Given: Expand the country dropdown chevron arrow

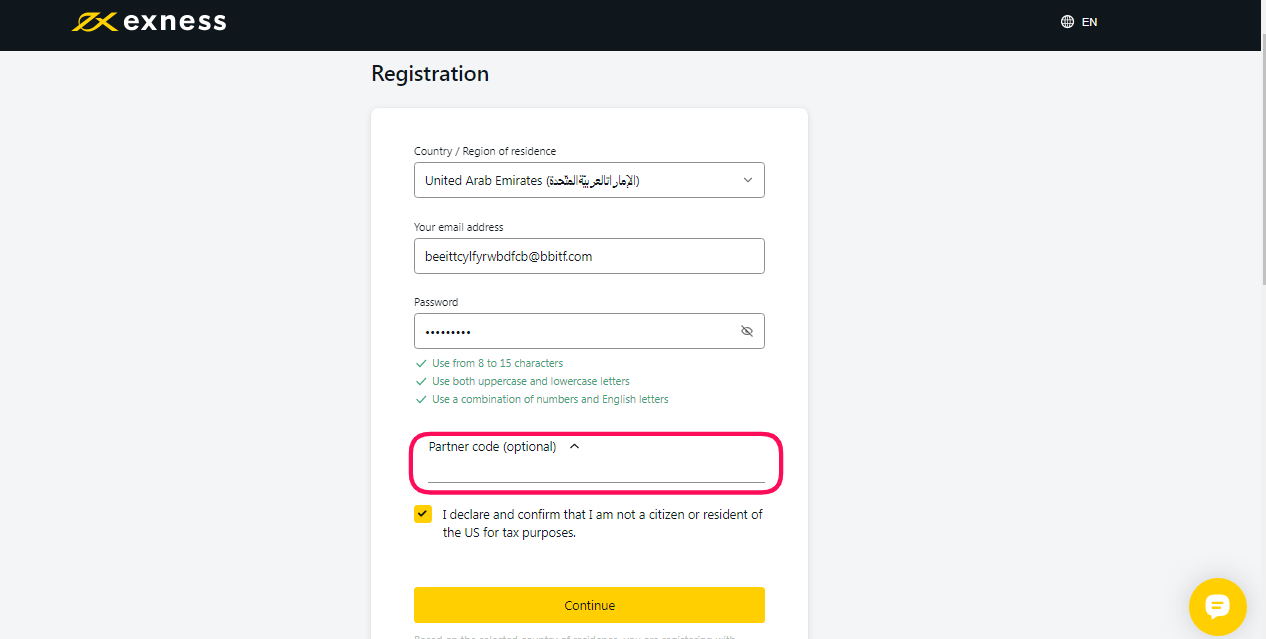Looking at the screenshot, I should 748,180.
